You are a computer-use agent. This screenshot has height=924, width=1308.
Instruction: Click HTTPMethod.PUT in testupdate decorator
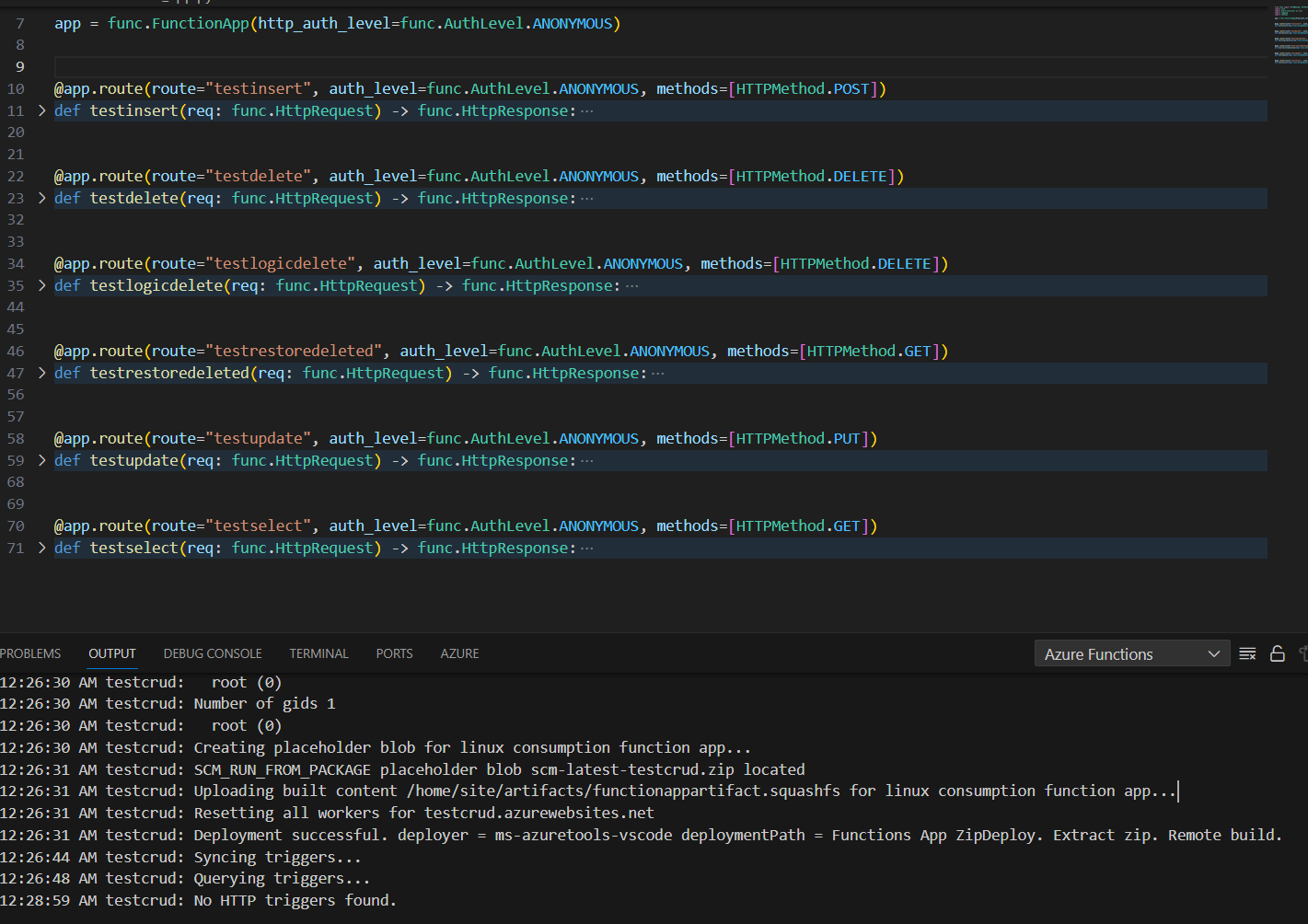click(798, 438)
